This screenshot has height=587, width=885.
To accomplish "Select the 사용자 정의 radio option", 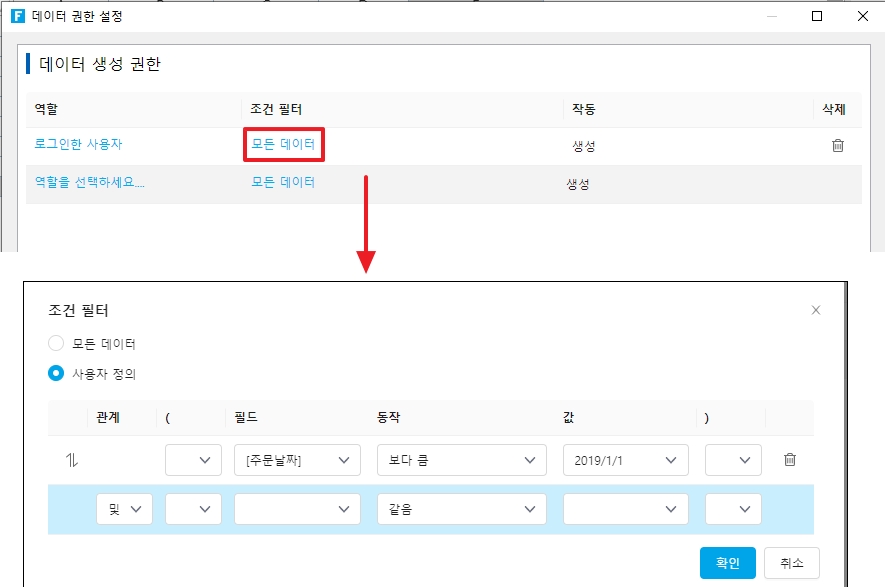I will [57, 374].
